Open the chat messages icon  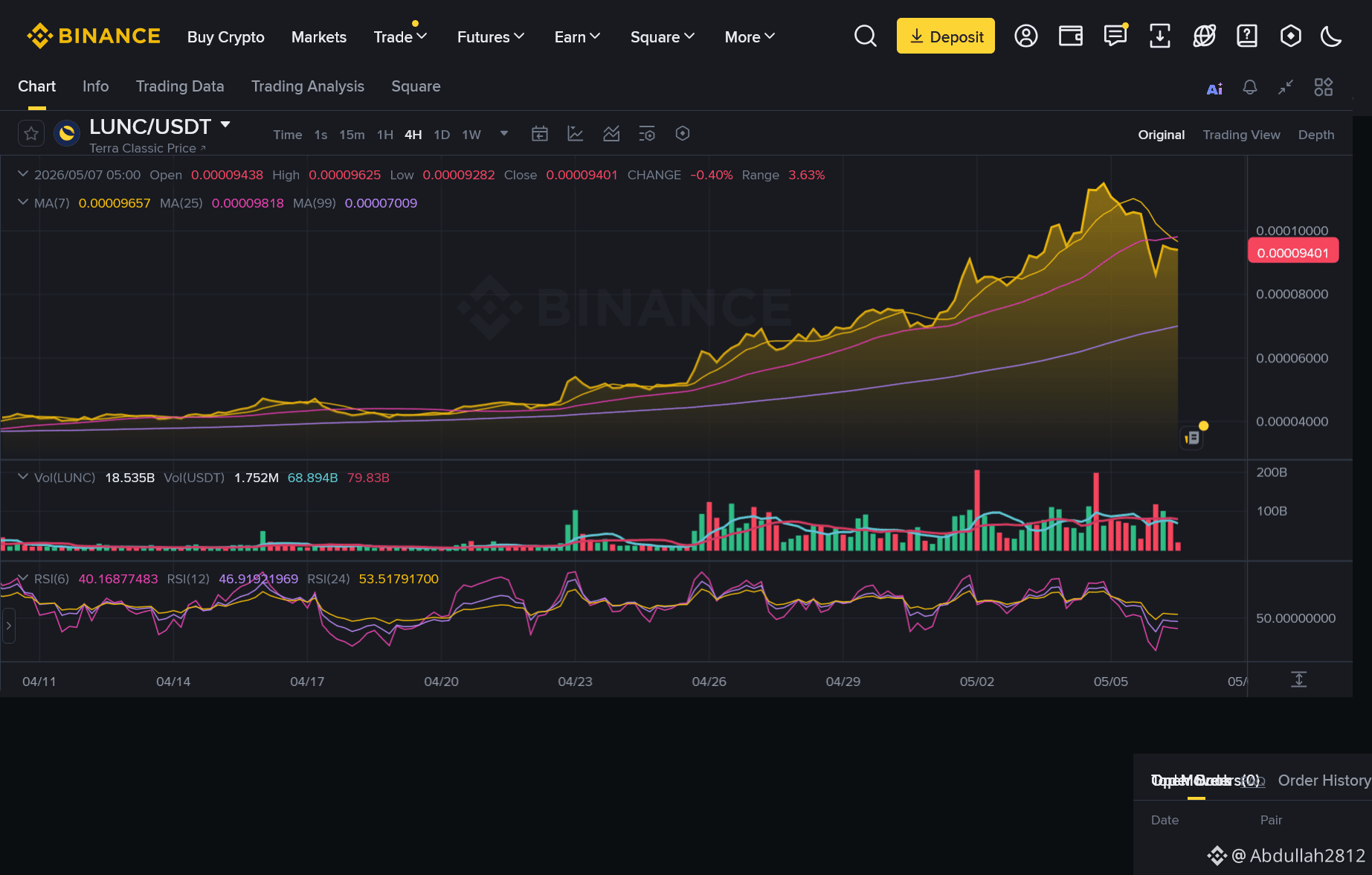(x=1115, y=36)
